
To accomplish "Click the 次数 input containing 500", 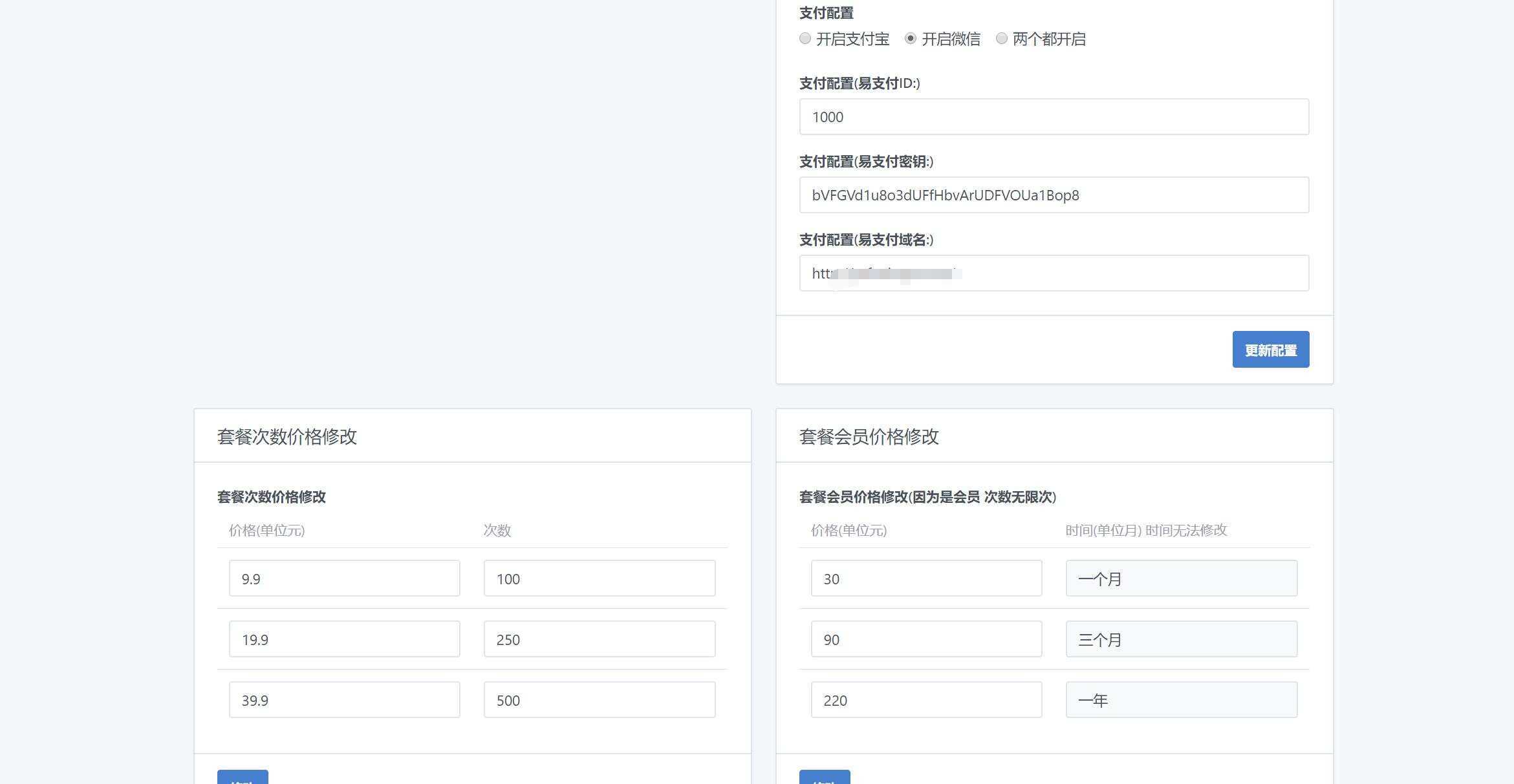I will 598,699.
